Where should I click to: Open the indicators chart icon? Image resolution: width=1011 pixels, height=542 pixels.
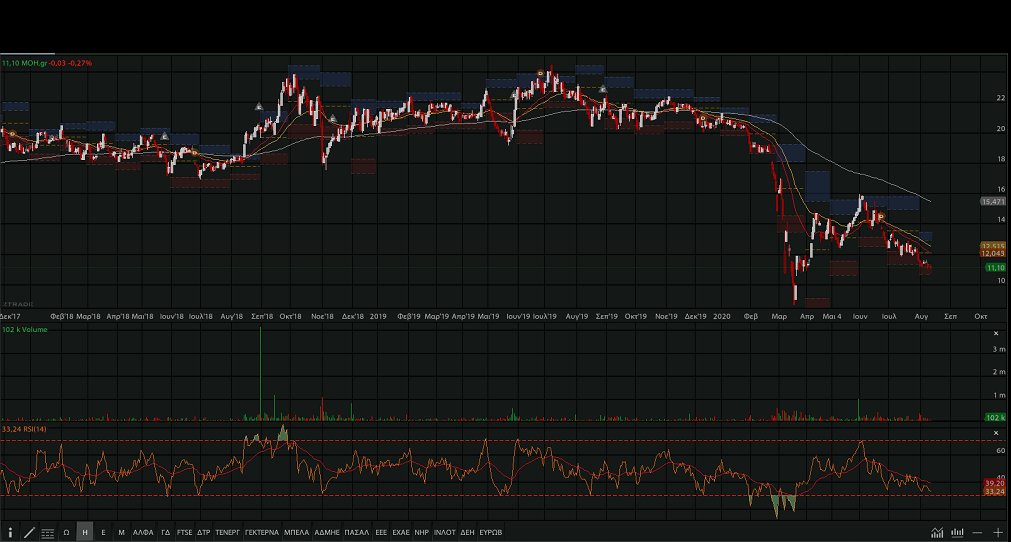pyautogui.click(x=937, y=533)
